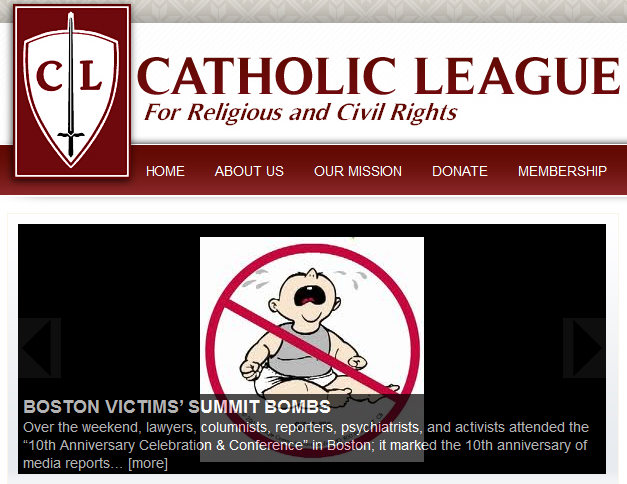This screenshot has height=484, width=627.
Task: Click the slide caption paragraph text
Action: click(306, 445)
